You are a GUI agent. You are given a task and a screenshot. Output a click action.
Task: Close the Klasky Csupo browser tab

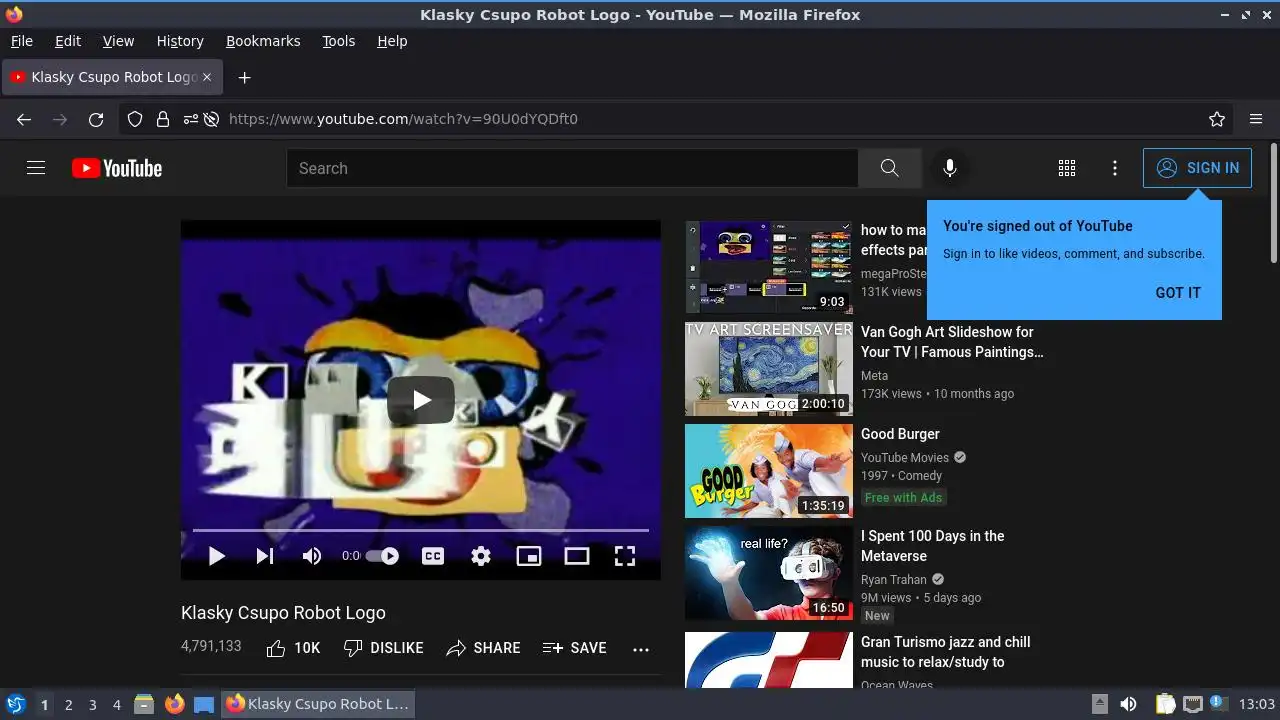pos(207,77)
